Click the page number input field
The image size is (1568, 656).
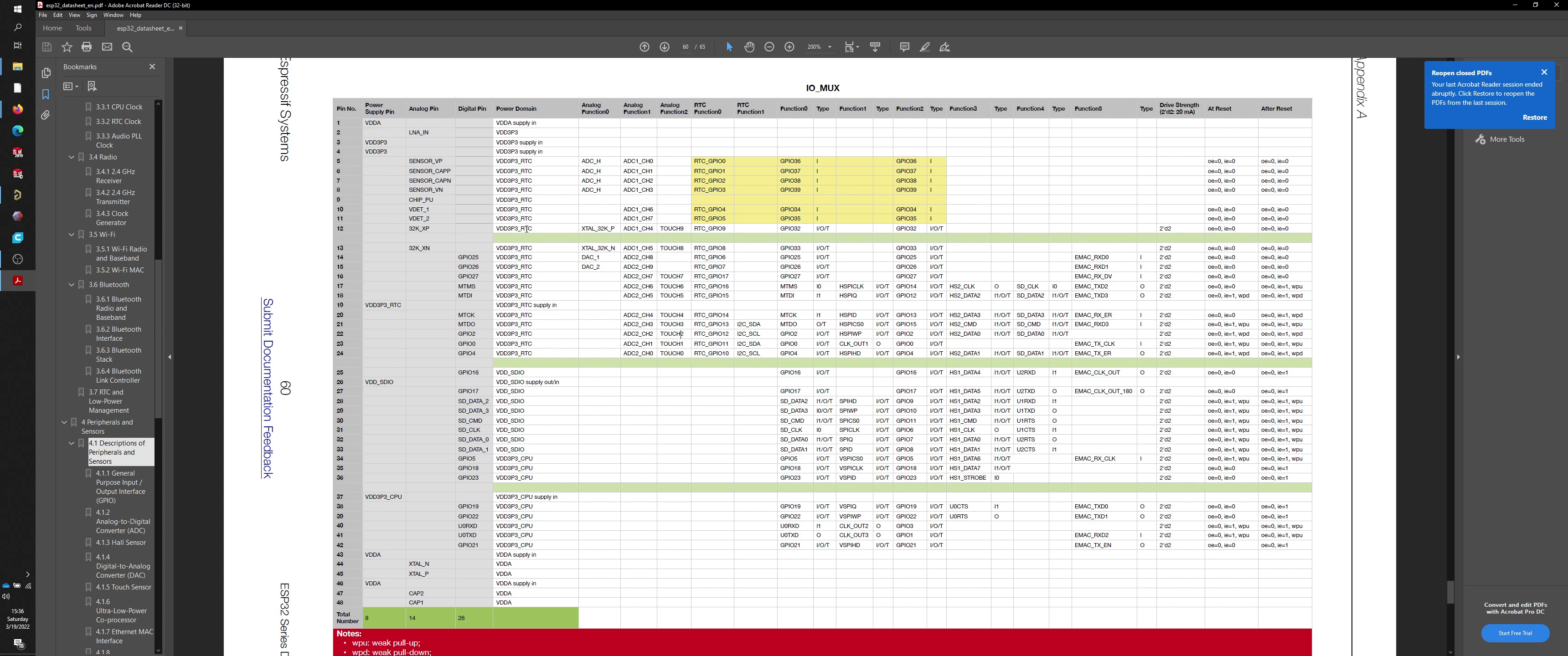pyautogui.click(x=686, y=47)
